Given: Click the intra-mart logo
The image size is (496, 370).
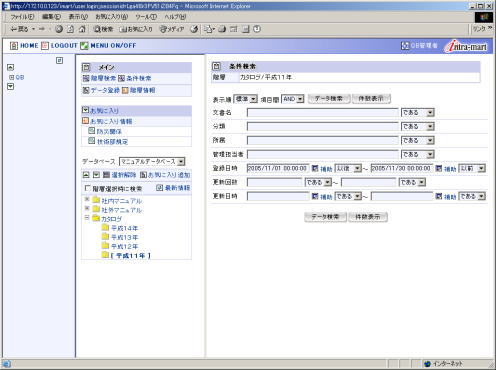Looking at the screenshot, I should coord(466,46).
